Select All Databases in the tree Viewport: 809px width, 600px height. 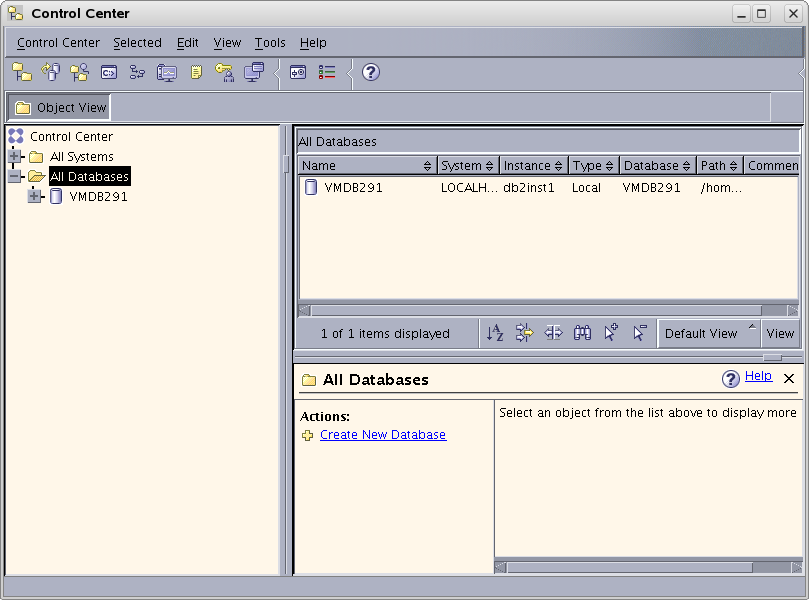[x=90, y=176]
